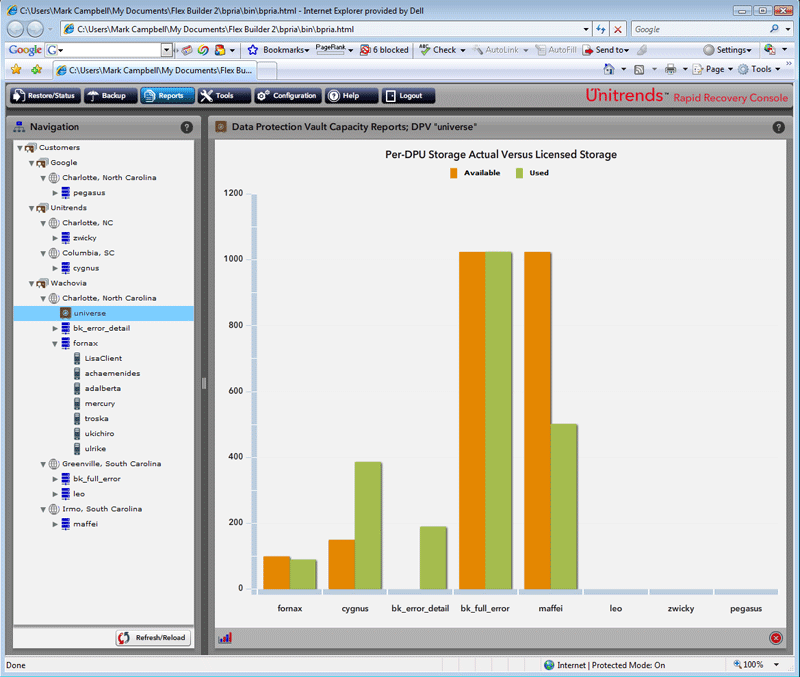
Task: Open report panel help icon
Action: (779, 127)
